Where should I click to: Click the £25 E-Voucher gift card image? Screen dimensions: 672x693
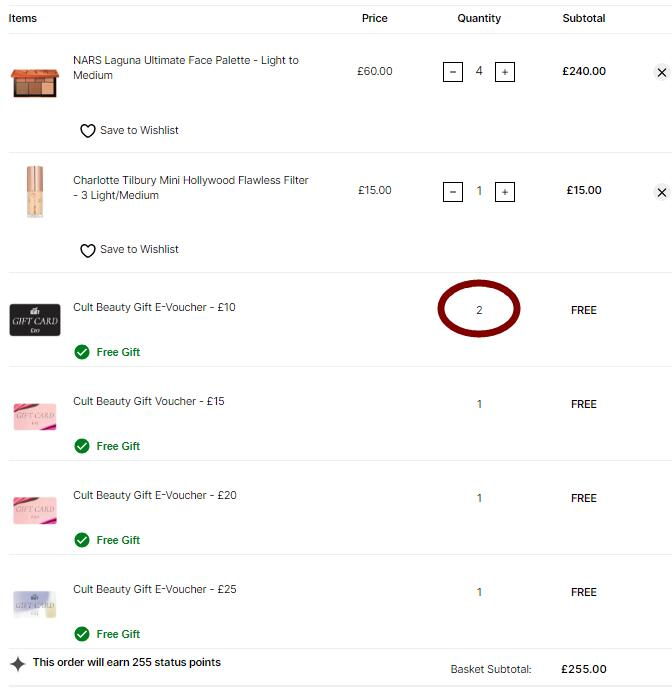pos(35,604)
